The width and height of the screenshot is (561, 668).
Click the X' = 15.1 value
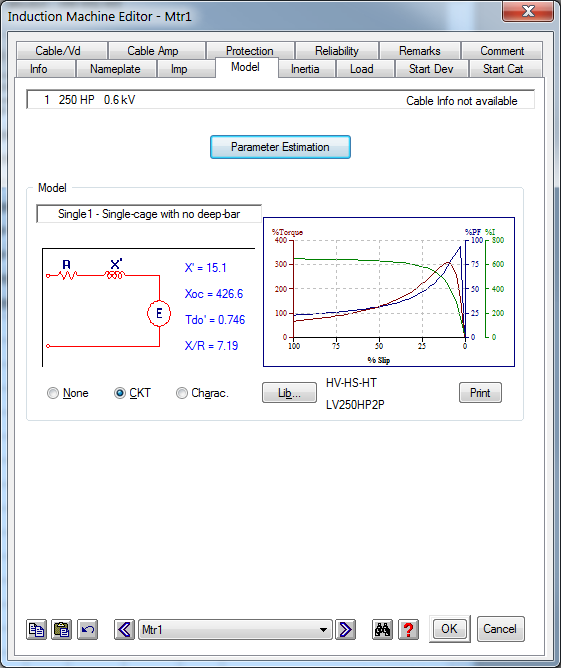pos(205,268)
